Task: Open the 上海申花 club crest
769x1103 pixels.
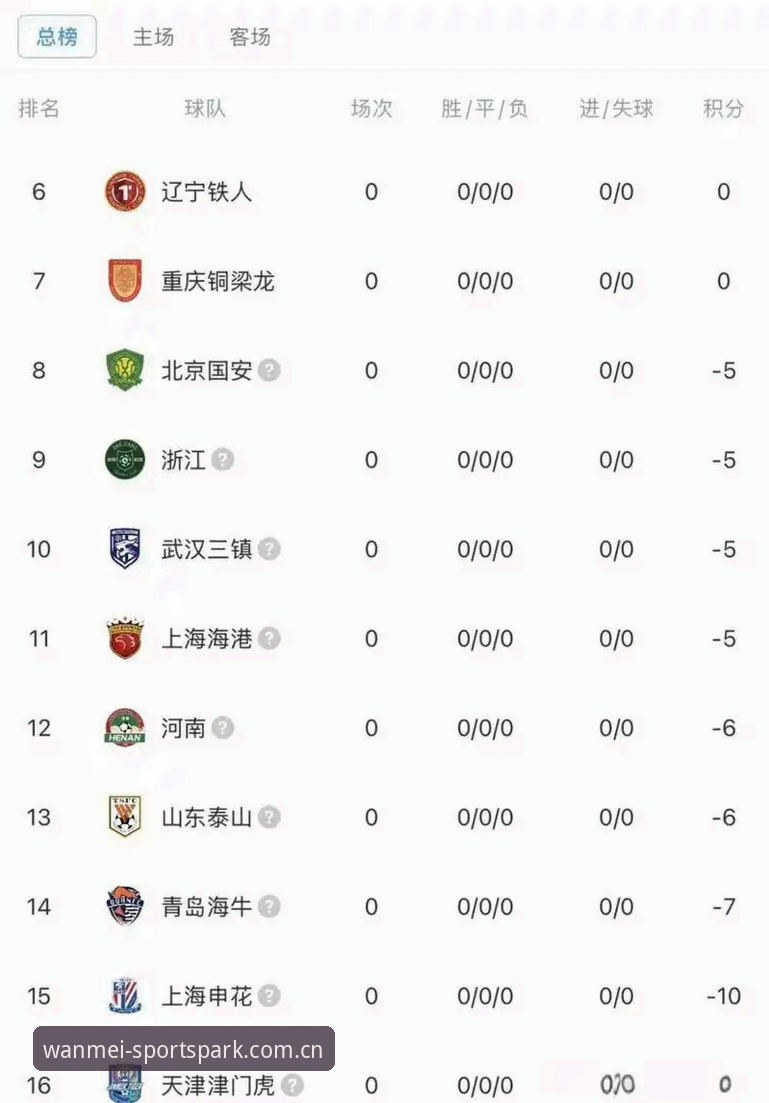Action: coord(125,995)
